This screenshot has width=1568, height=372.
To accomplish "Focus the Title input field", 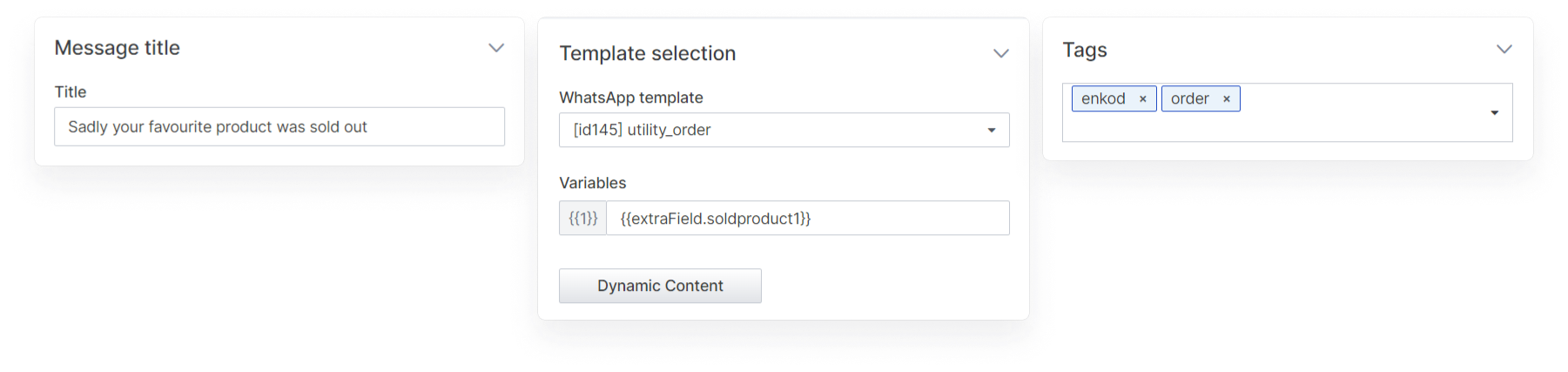I will click(x=279, y=126).
